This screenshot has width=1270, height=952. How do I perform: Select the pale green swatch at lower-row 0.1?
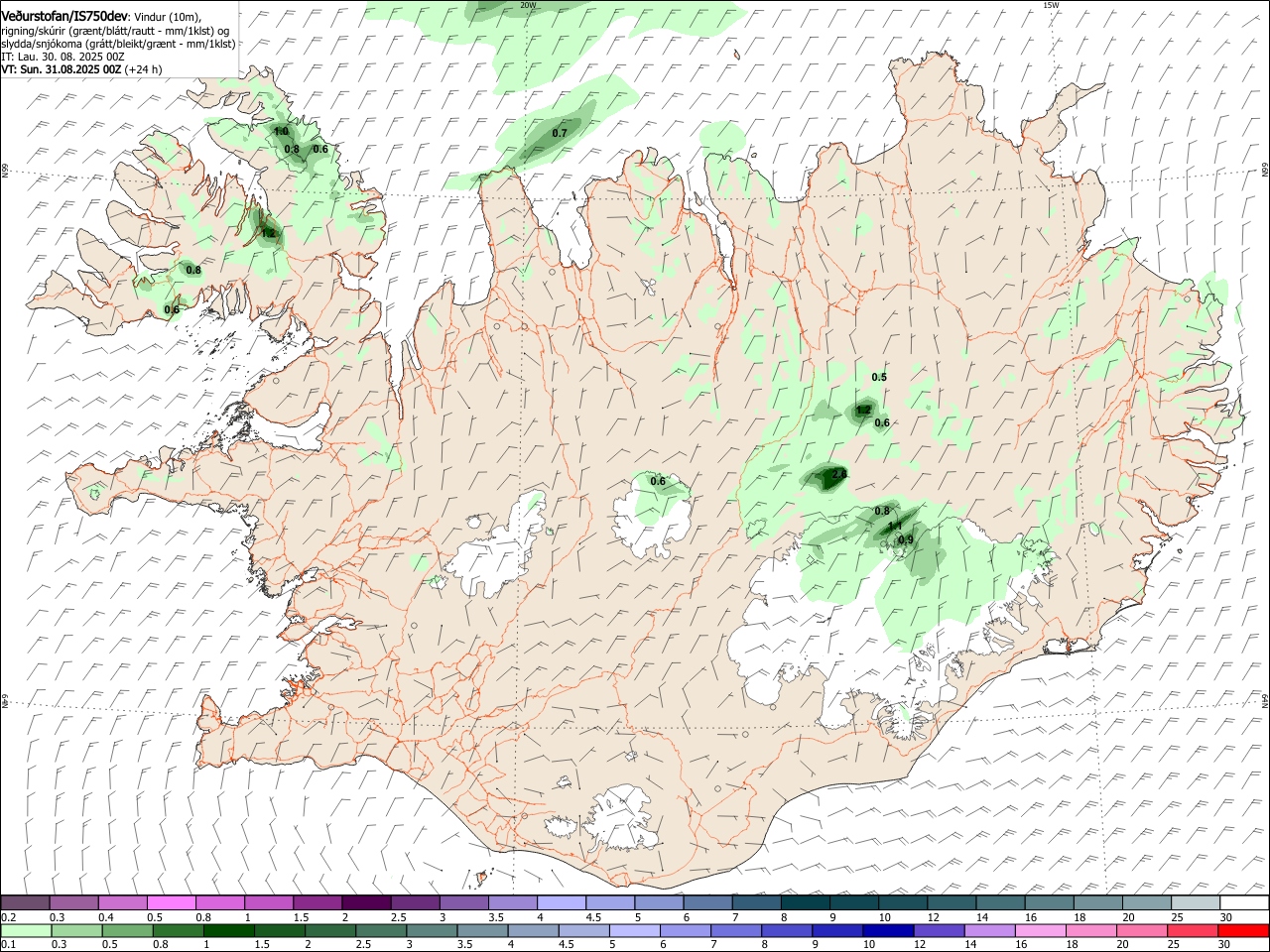[27, 930]
